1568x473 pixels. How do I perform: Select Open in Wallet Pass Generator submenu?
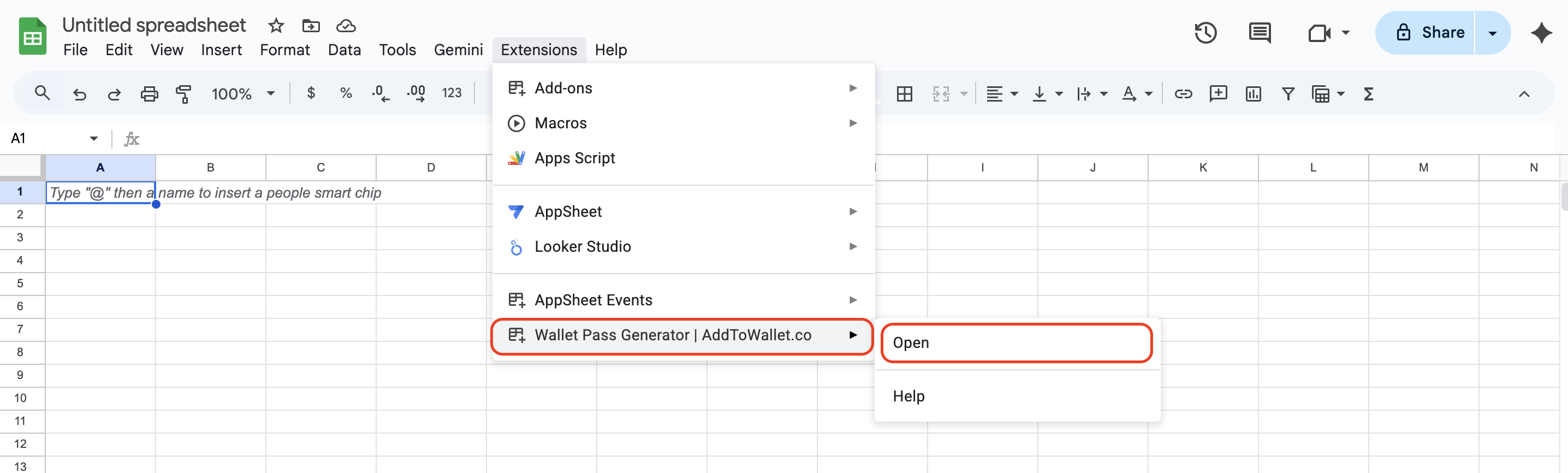coord(1017,342)
